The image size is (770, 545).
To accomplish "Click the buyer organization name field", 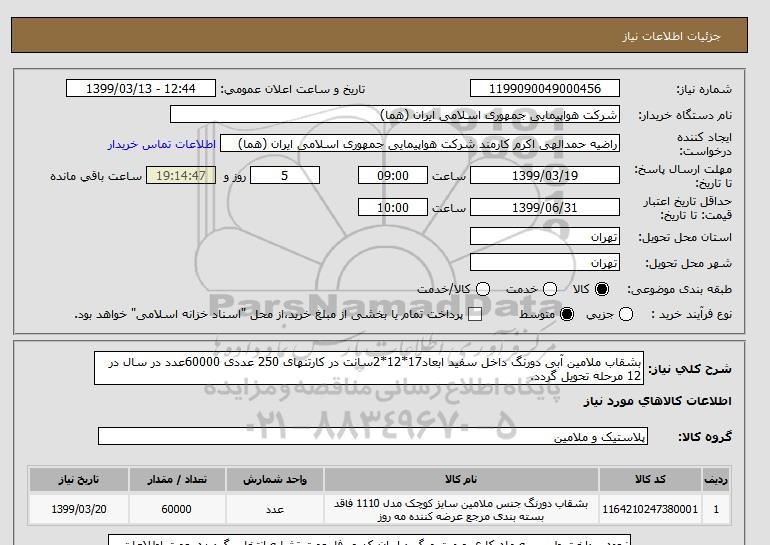I will coord(394,114).
